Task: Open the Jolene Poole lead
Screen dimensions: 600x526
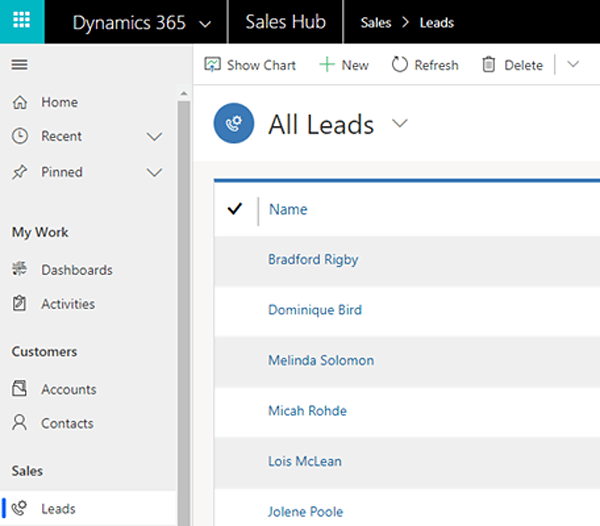Action: pyautogui.click(x=305, y=512)
